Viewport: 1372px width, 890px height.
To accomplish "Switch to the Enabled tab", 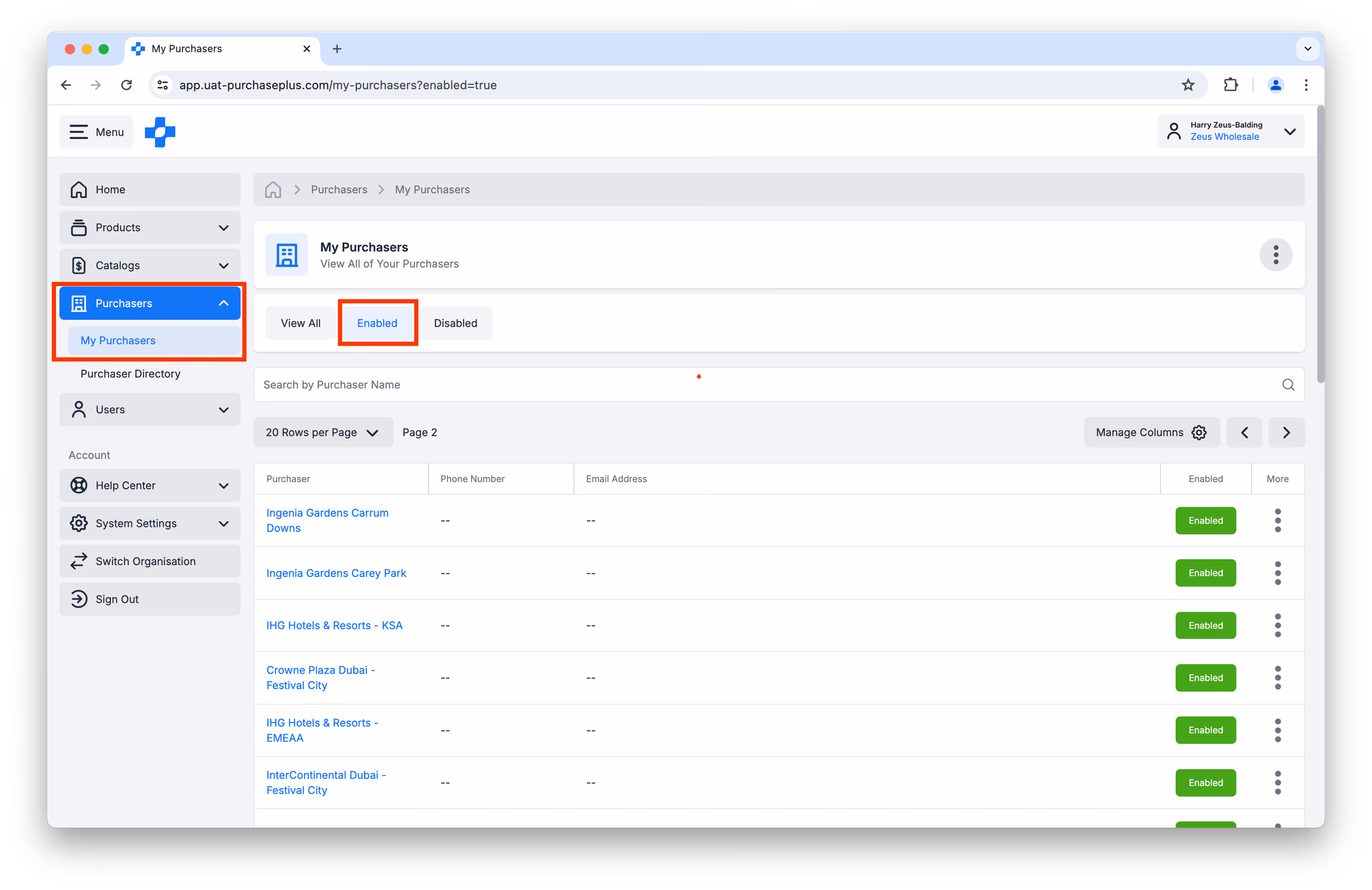I will coord(377,323).
